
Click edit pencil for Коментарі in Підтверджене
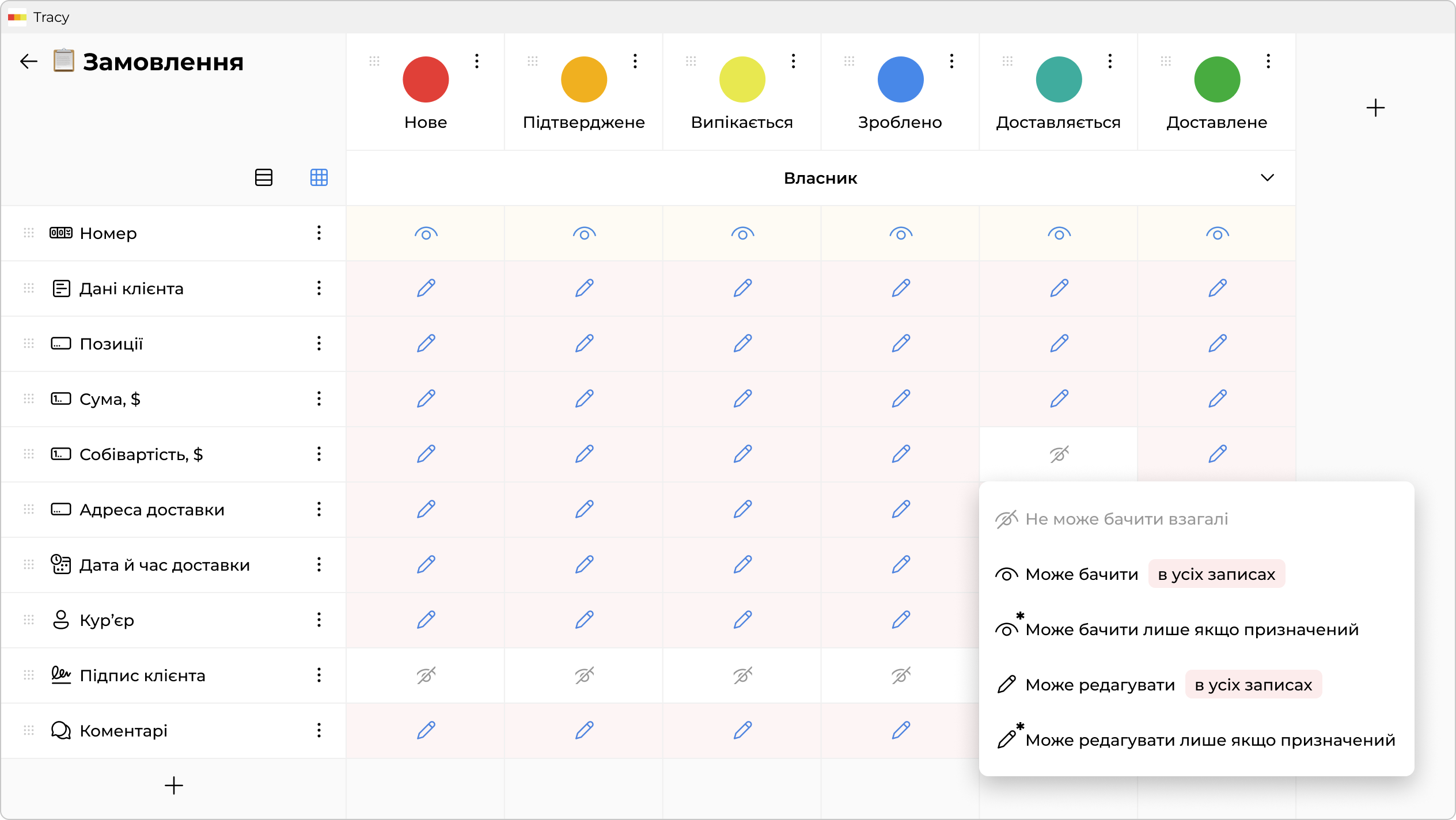(584, 731)
